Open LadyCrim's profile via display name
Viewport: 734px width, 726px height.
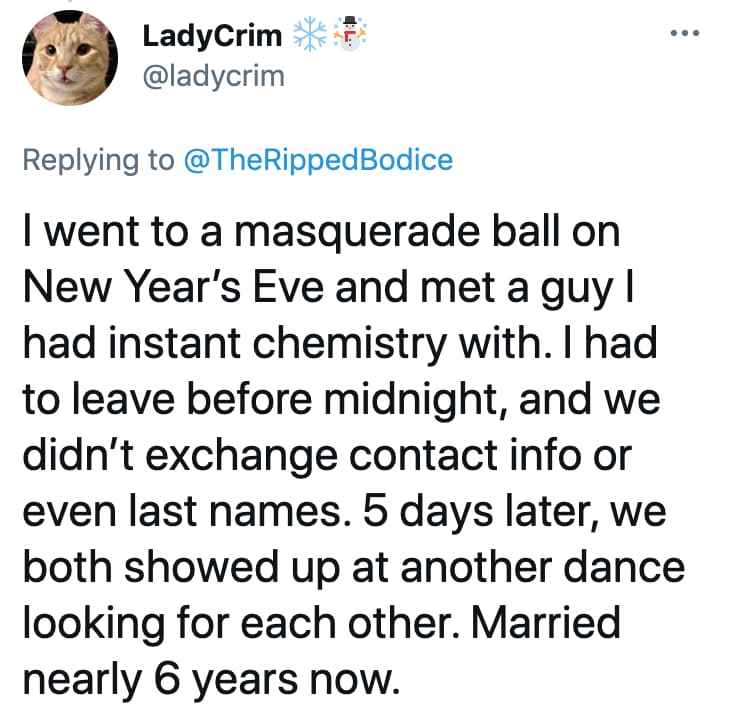[211, 36]
